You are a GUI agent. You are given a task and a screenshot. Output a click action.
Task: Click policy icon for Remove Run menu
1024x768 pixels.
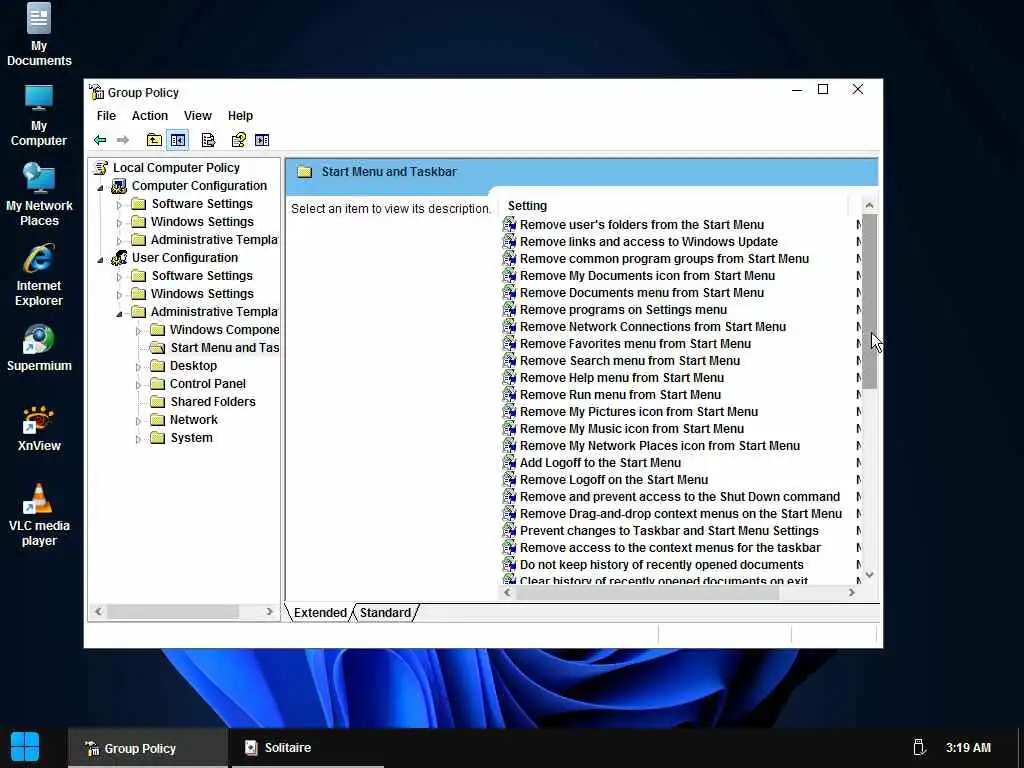pyautogui.click(x=509, y=394)
